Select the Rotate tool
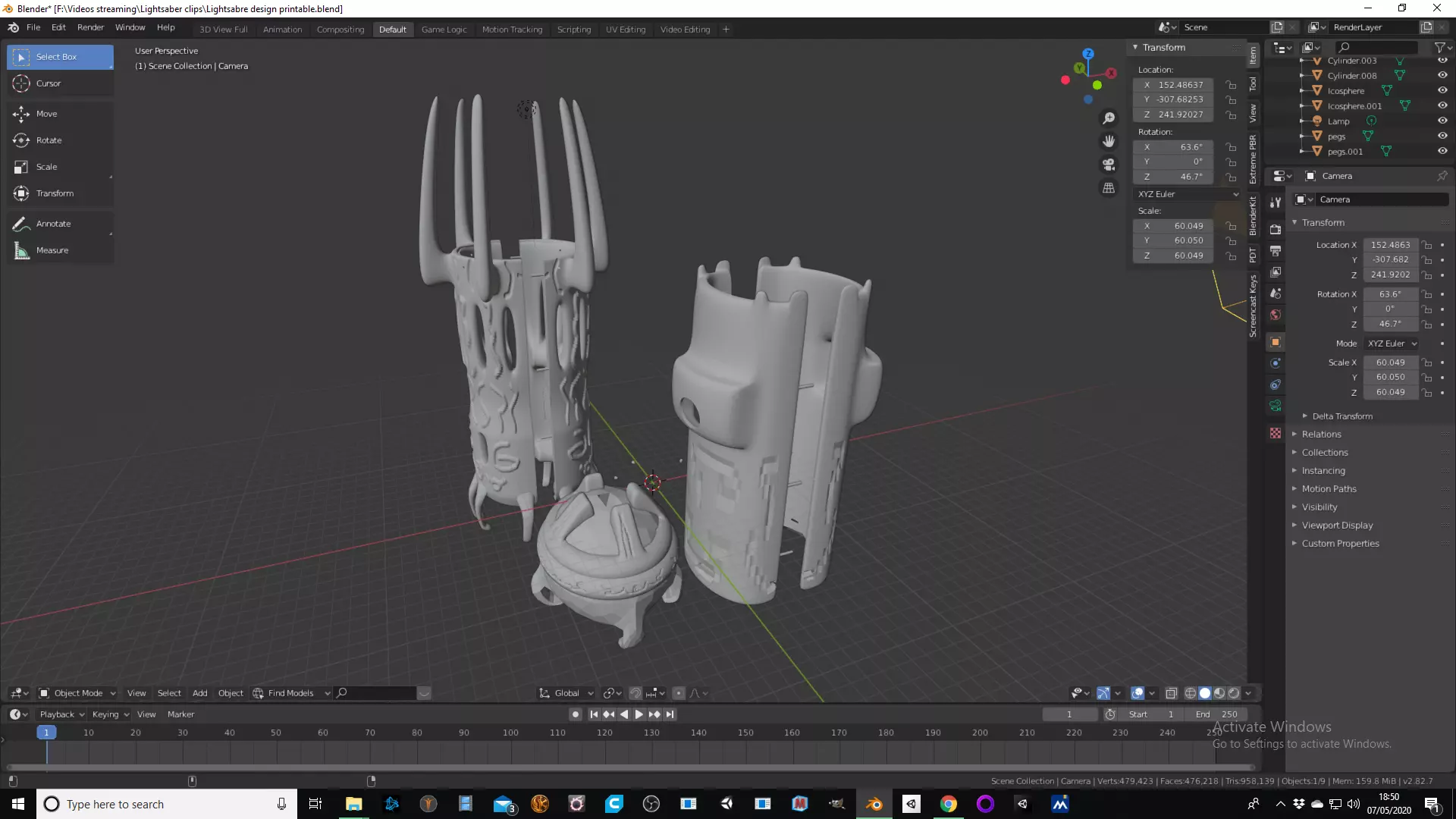 coord(49,140)
